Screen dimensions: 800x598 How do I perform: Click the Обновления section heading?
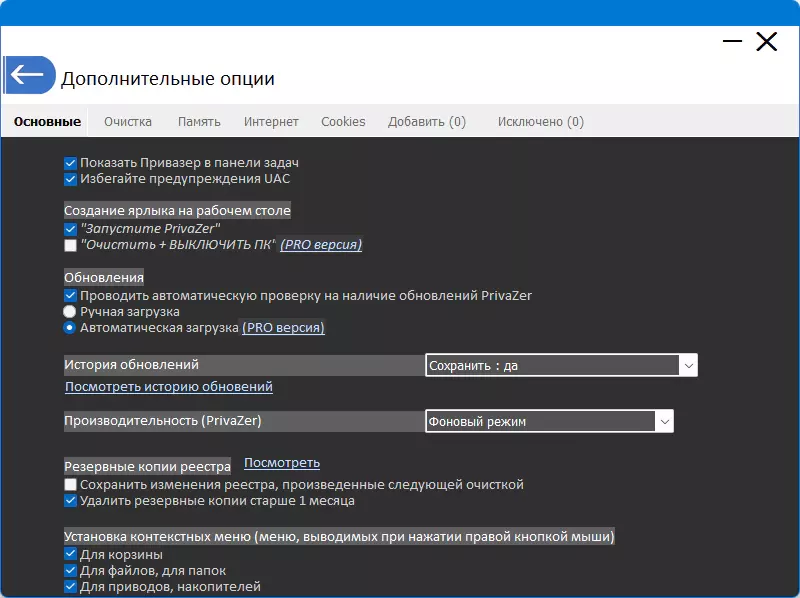[x=104, y=277]
